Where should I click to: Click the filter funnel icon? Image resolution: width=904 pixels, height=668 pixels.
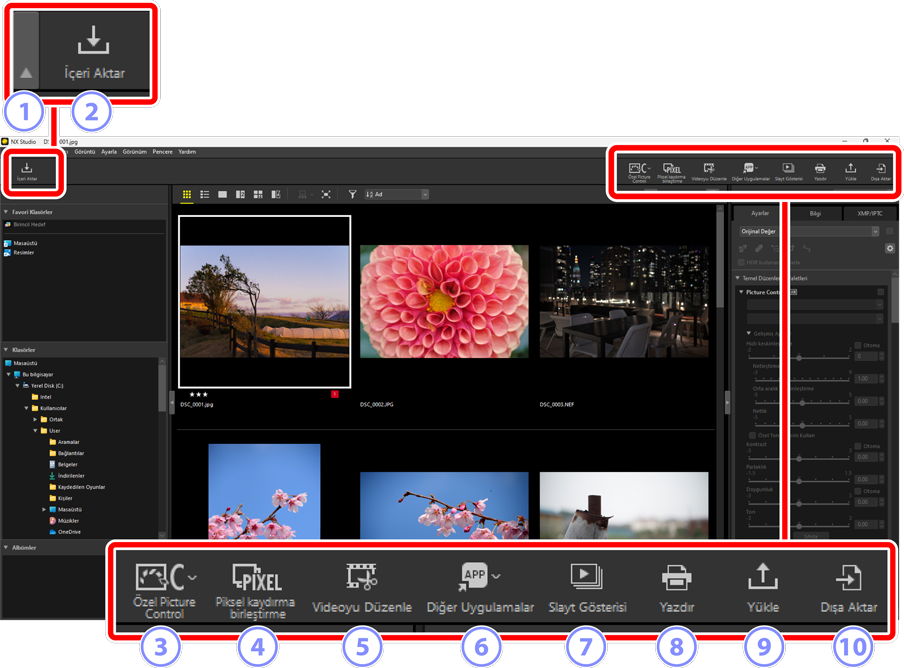pyautogui.click(x=352, y=195)
